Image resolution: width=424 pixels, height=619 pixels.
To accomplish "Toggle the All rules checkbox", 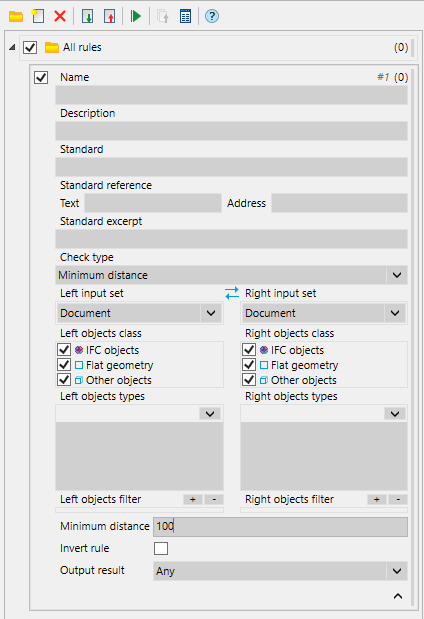I will [30, 47].
